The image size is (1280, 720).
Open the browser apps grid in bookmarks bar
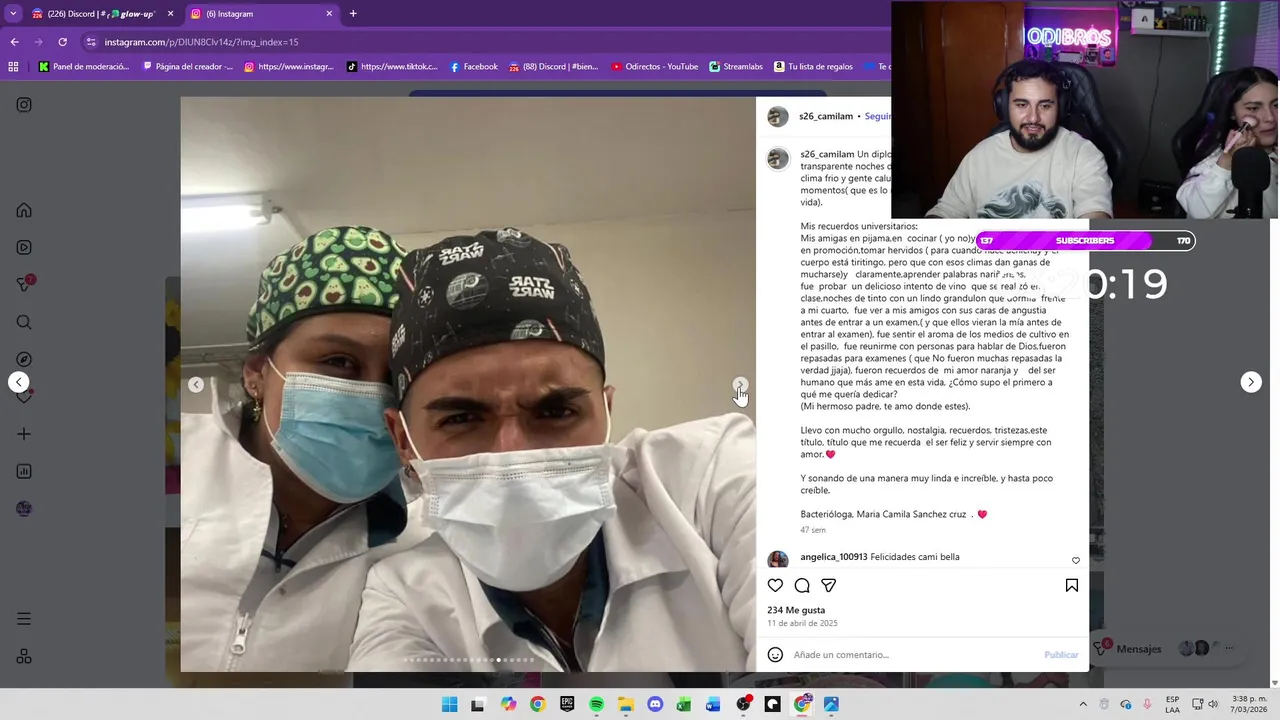(13, 67)
